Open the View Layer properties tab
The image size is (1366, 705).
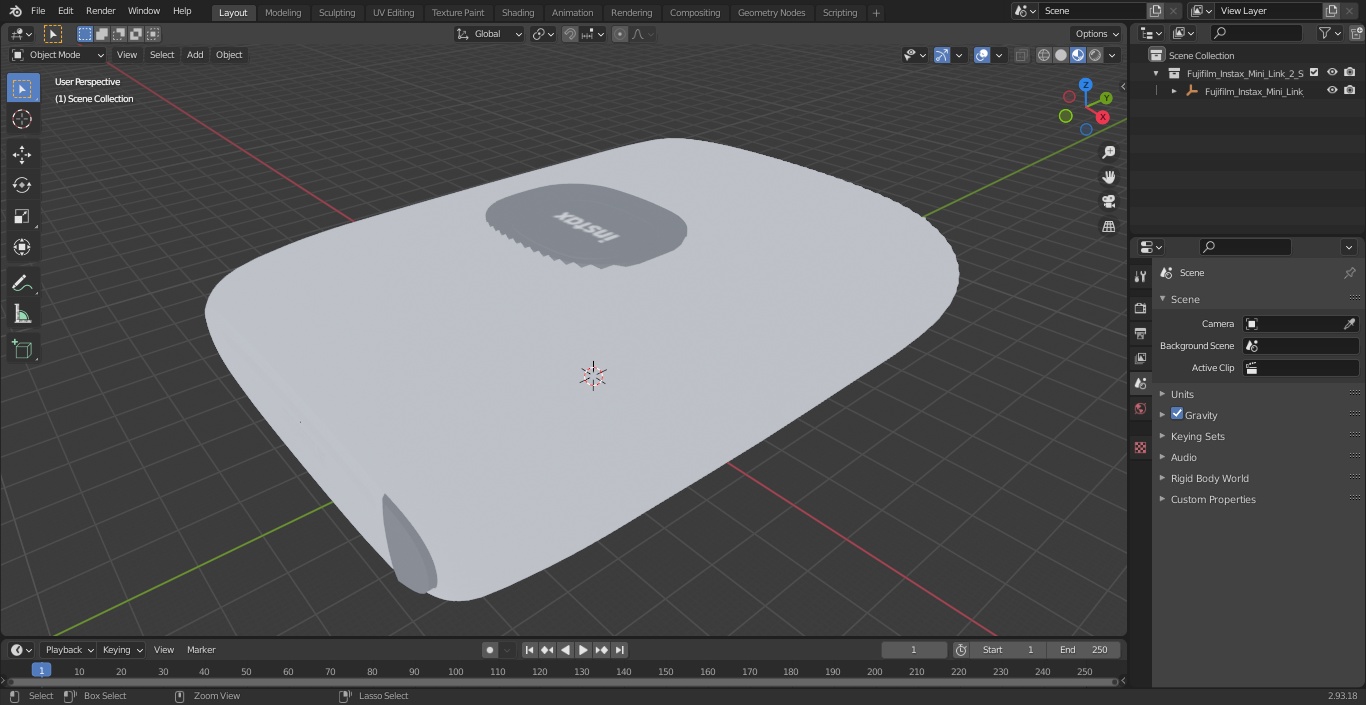click(x=1140, y=358)
